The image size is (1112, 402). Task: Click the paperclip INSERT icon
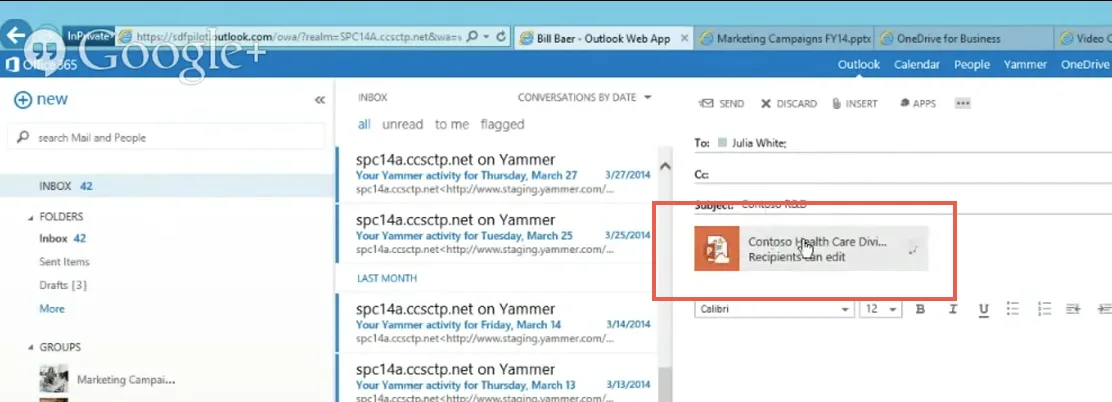click(838, 104)
